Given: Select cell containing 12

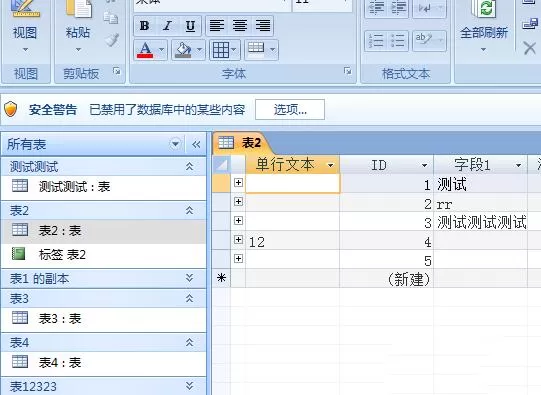Looking at the screenshot, I should (293, 240).
